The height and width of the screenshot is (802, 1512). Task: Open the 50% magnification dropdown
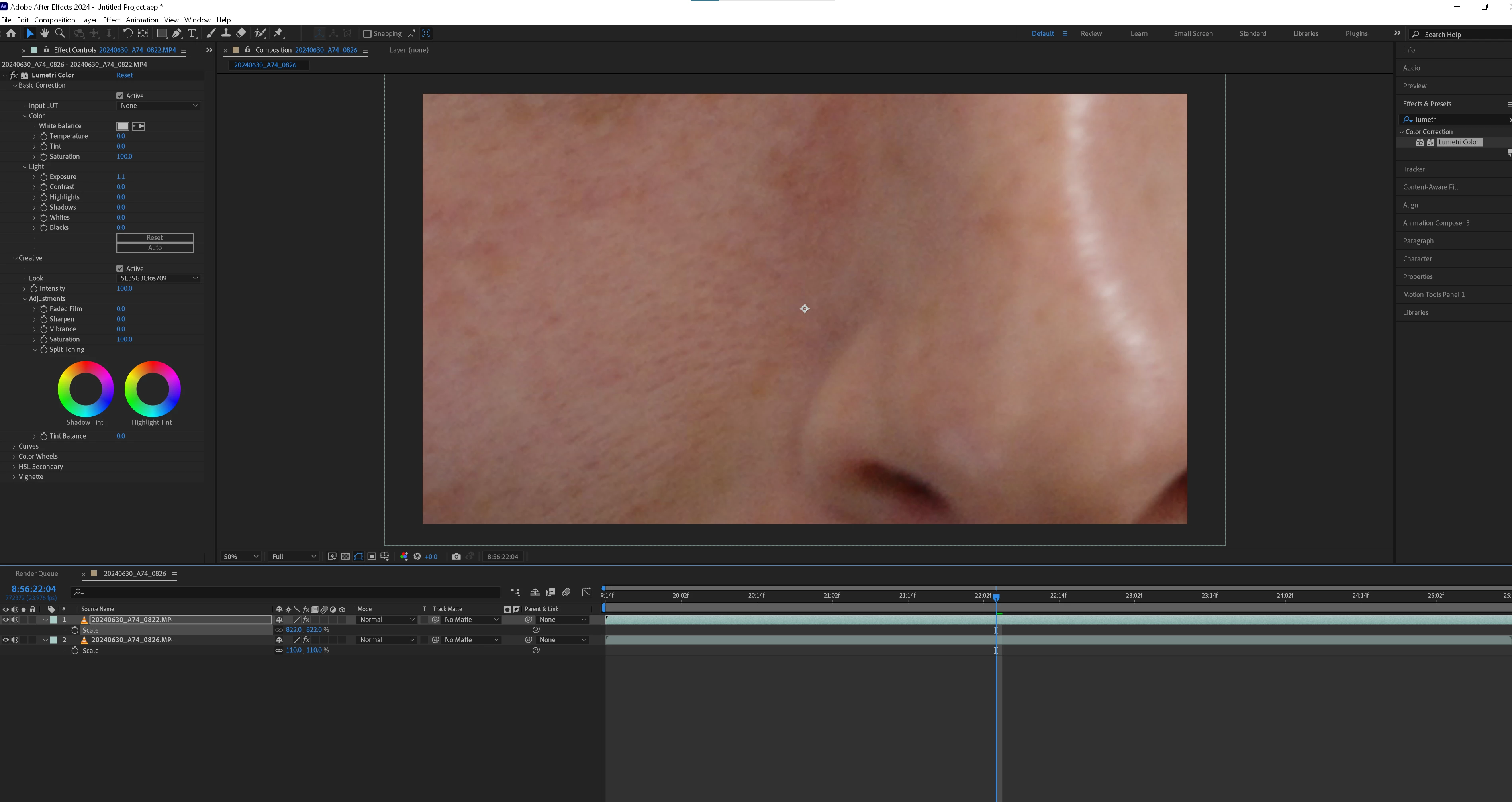pyautogui.click(x=241, y=557)
